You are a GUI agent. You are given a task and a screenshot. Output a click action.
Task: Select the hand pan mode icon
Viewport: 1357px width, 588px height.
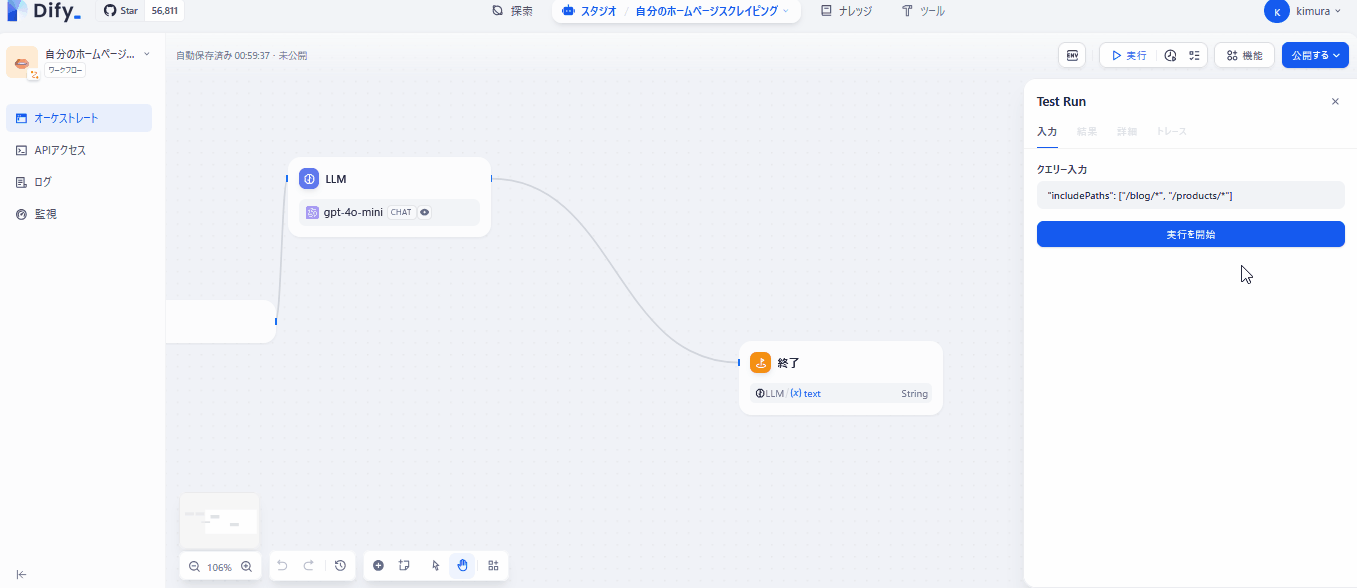point(462,565)
